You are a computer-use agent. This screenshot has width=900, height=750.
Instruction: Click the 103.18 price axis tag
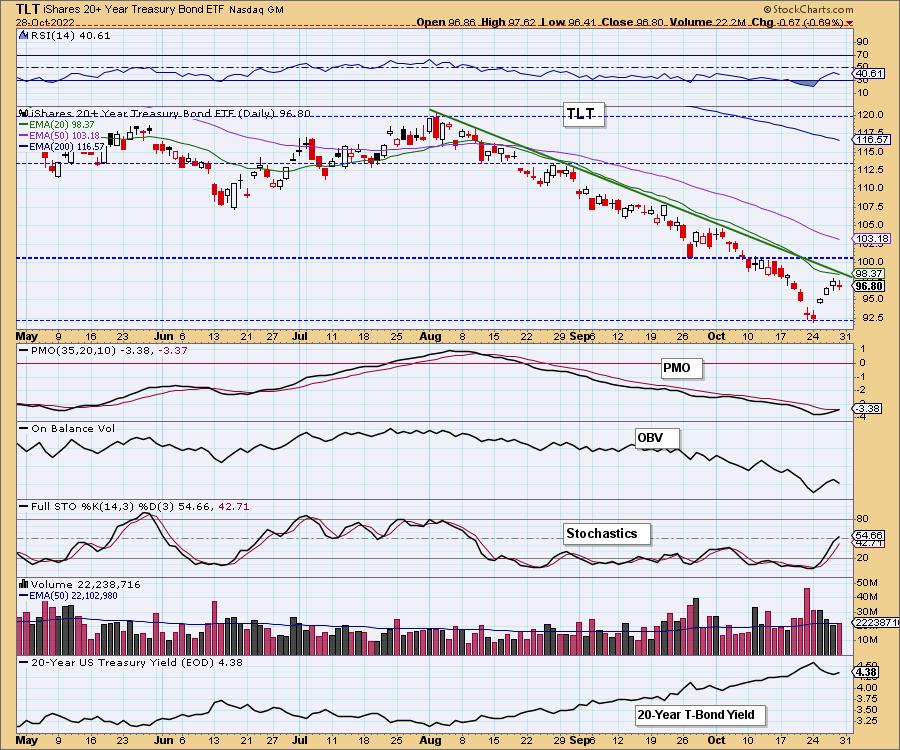click(x=872, y=239)
